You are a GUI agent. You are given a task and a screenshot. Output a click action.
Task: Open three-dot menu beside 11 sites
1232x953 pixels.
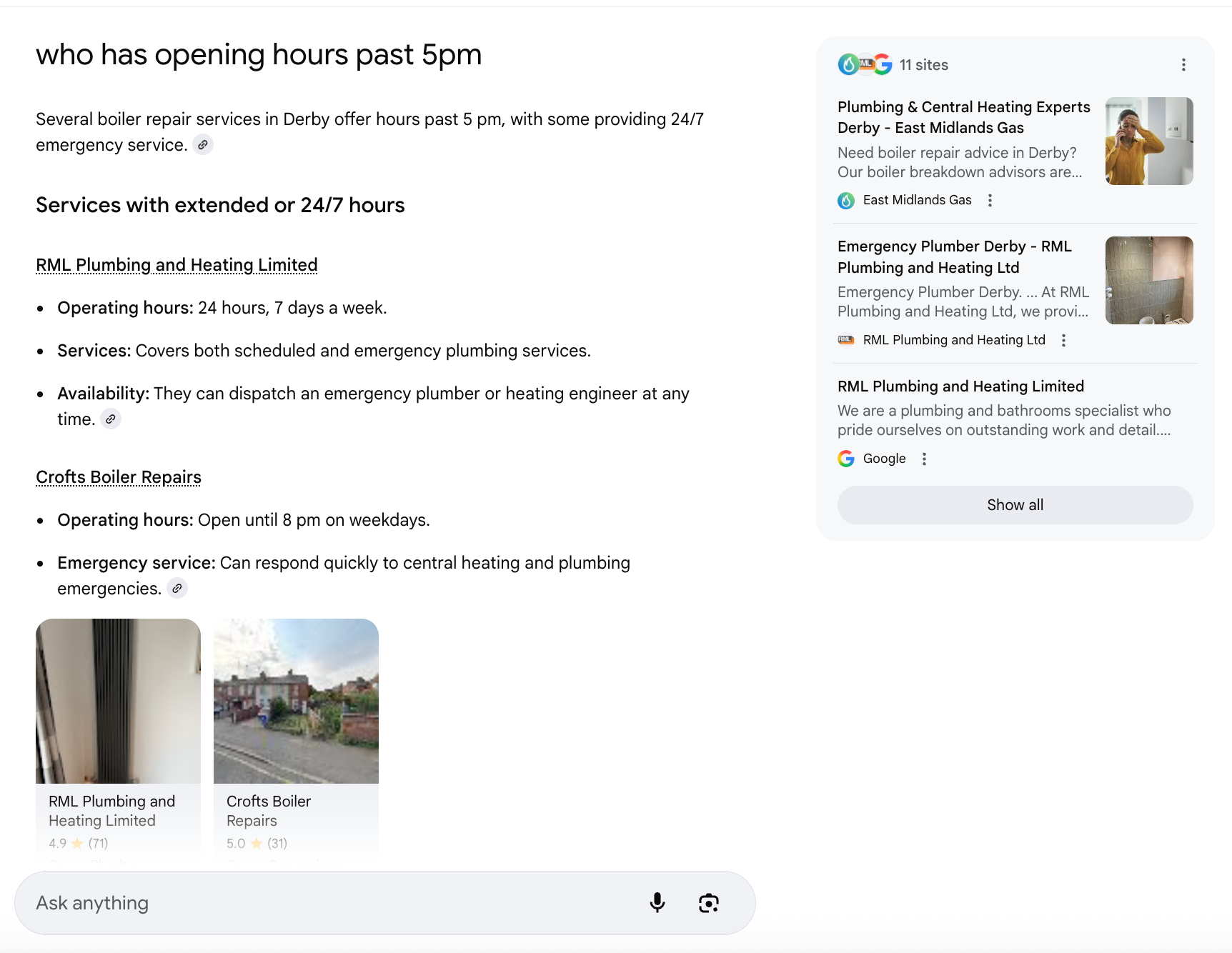coord(1183,65)
